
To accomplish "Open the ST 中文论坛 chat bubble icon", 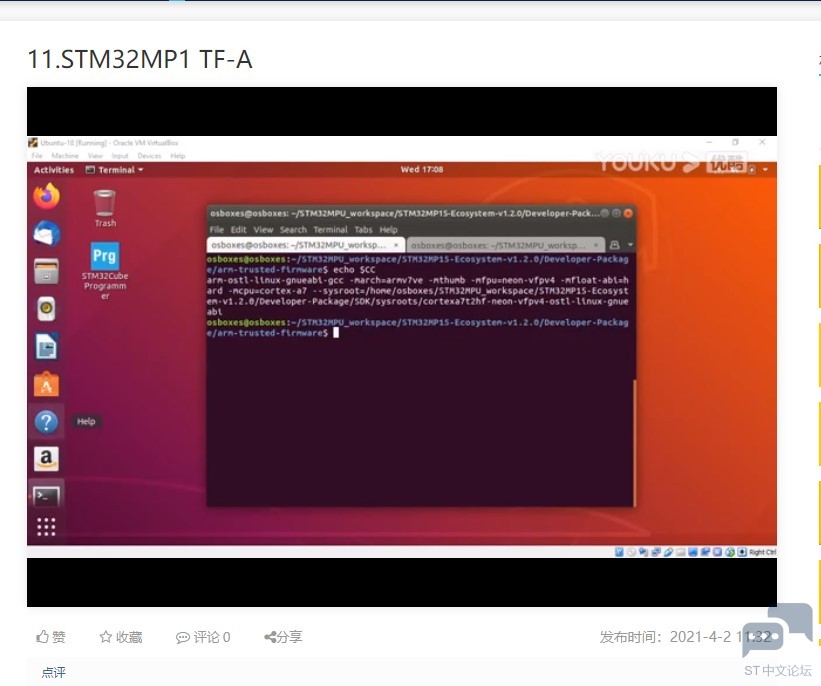I will [778, 631].
